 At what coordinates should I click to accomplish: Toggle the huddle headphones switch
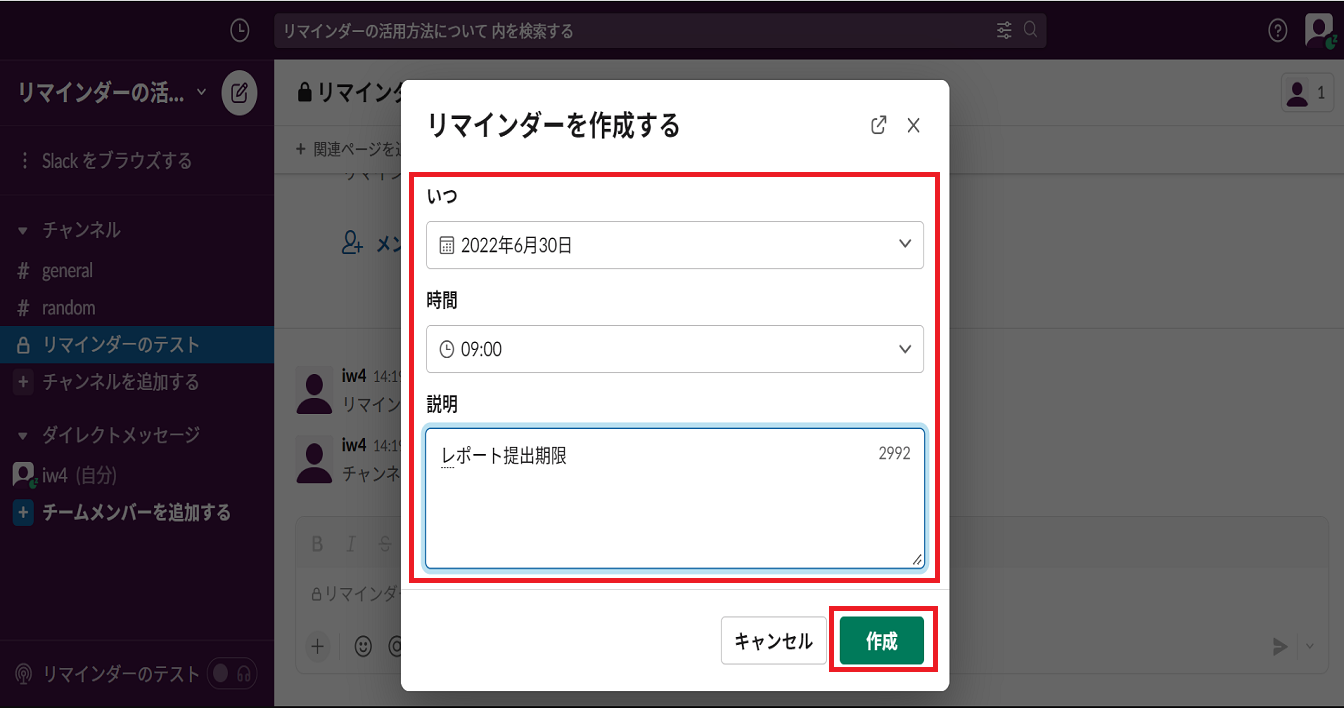point(232,674)
